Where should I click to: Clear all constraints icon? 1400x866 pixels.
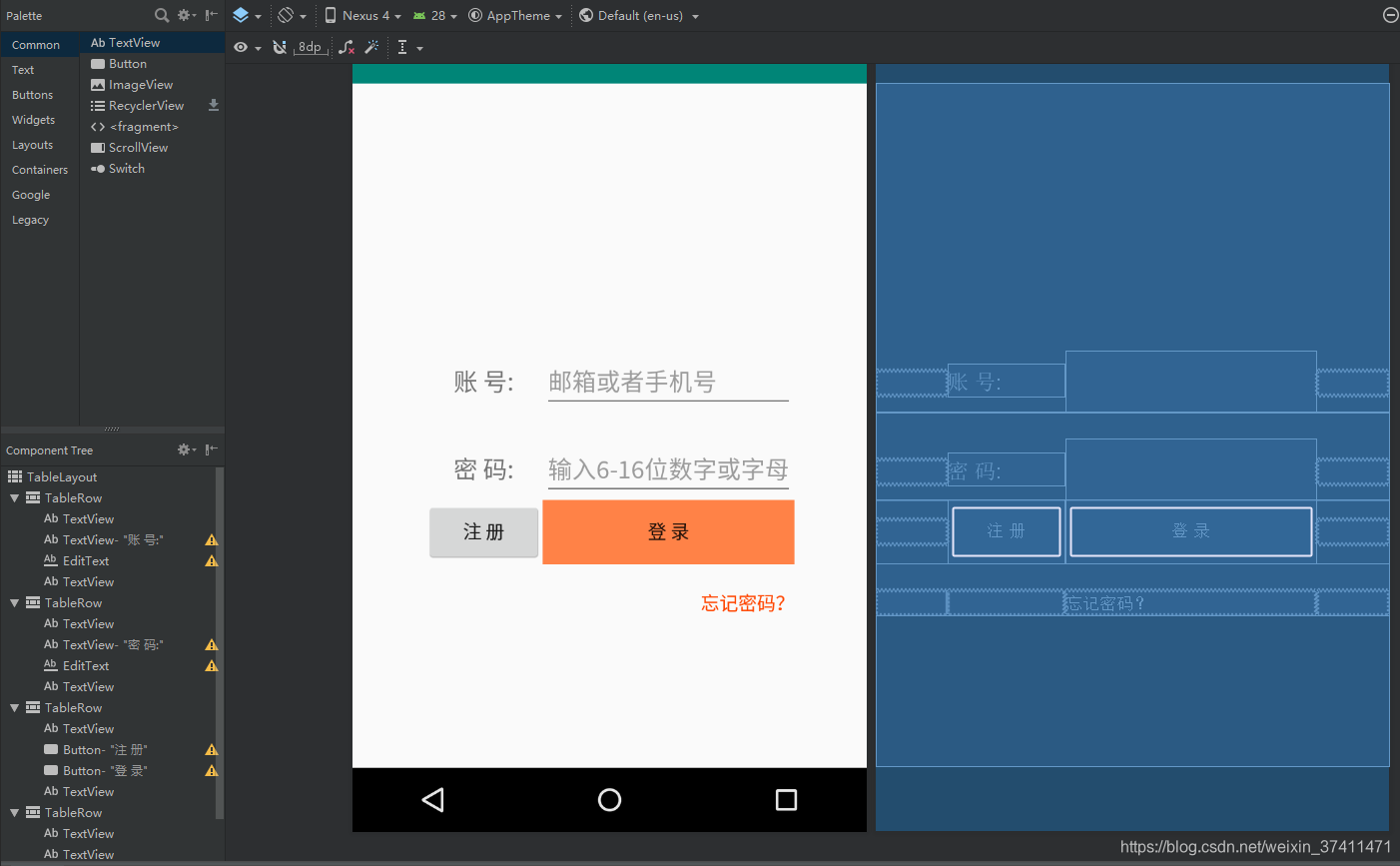[x=347, y=47]
